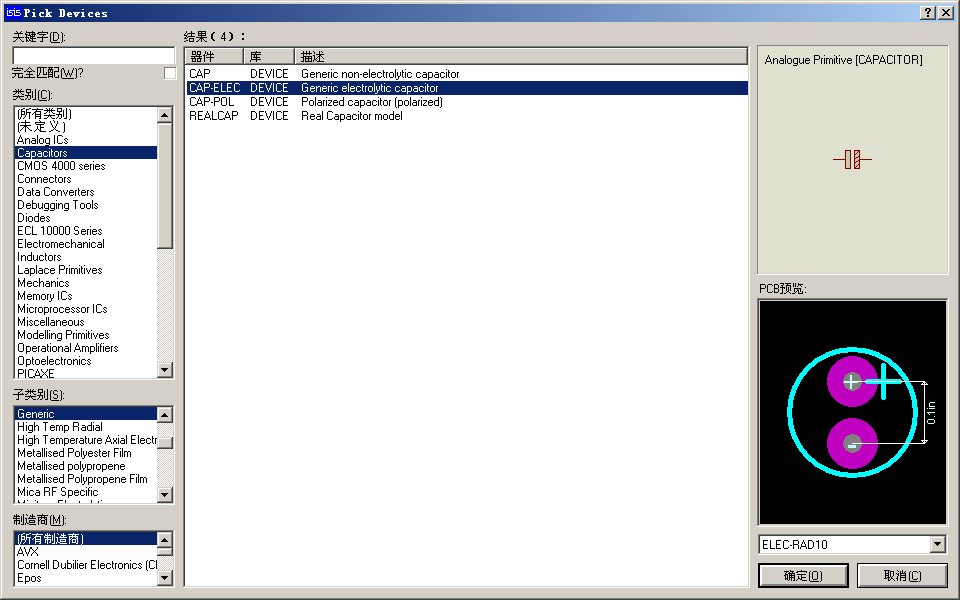Click the capacitor schematic symbol preview
This screenshot has height=600, width=960.
point(852,160)
